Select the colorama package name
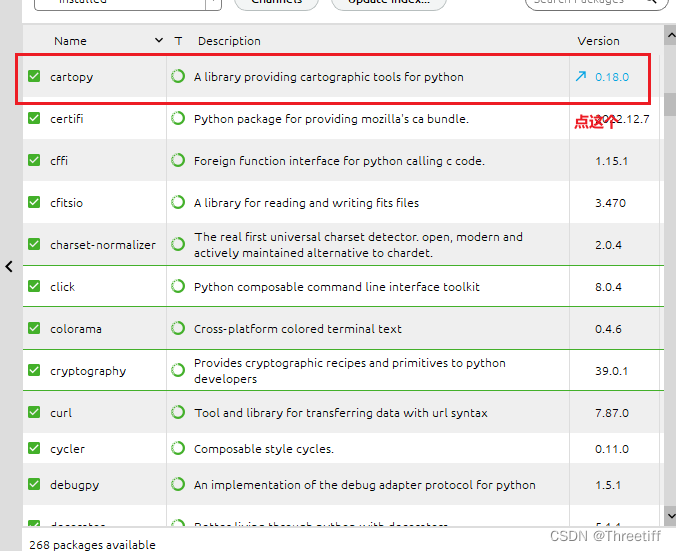 point(76,329)
